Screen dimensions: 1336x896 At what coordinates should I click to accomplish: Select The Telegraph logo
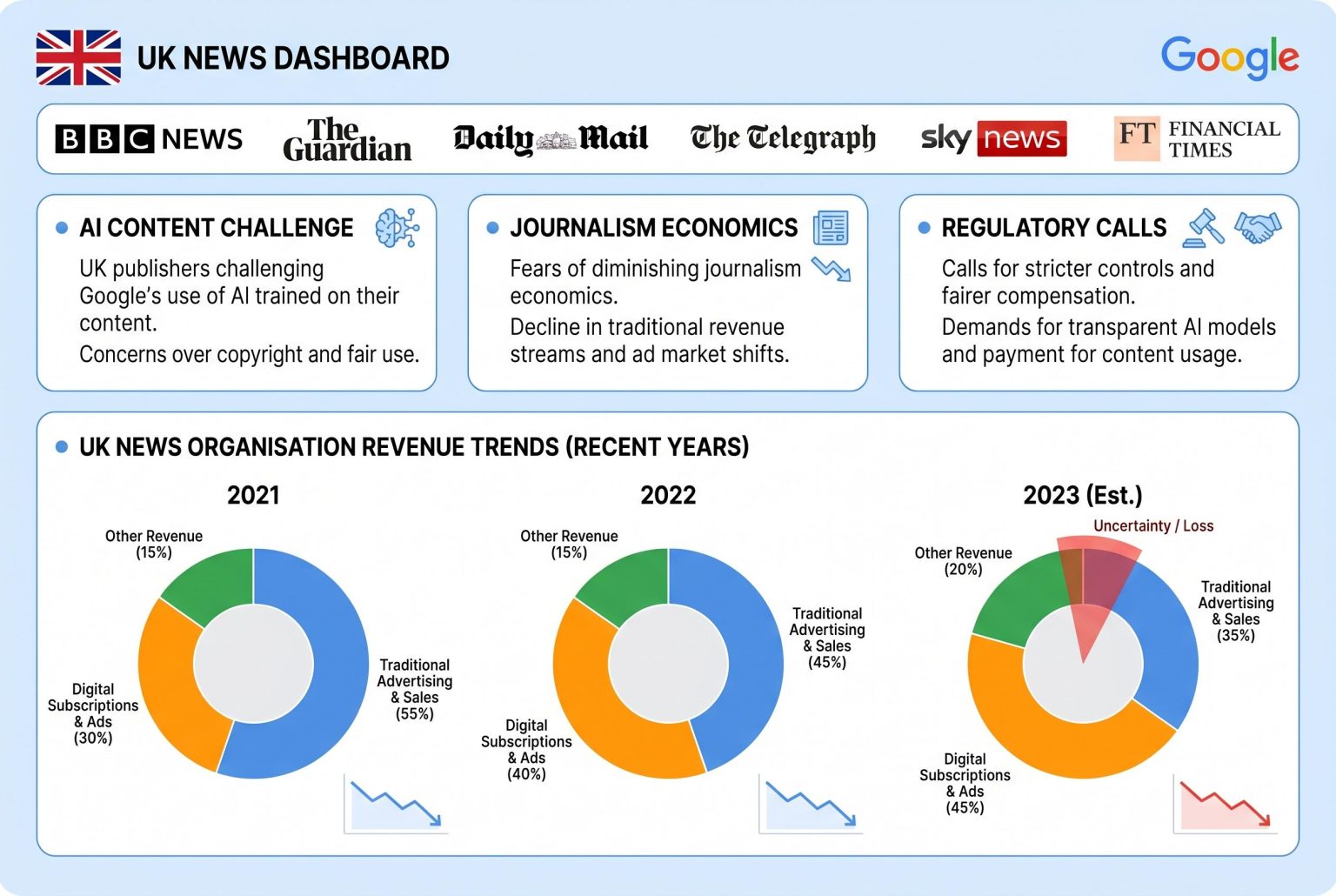(783, 139)
